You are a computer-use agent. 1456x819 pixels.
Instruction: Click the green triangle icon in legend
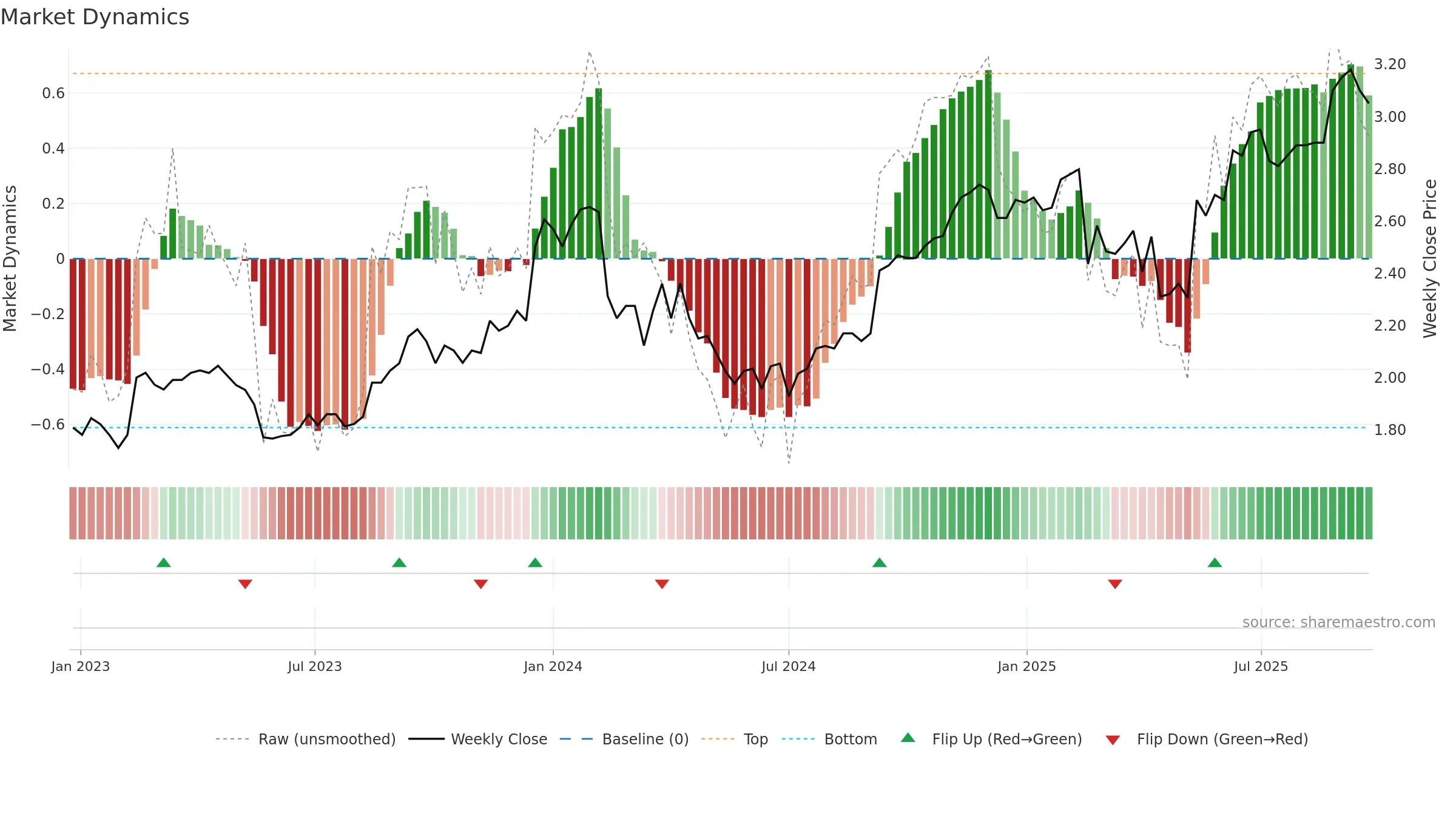[x=908, y=738]
